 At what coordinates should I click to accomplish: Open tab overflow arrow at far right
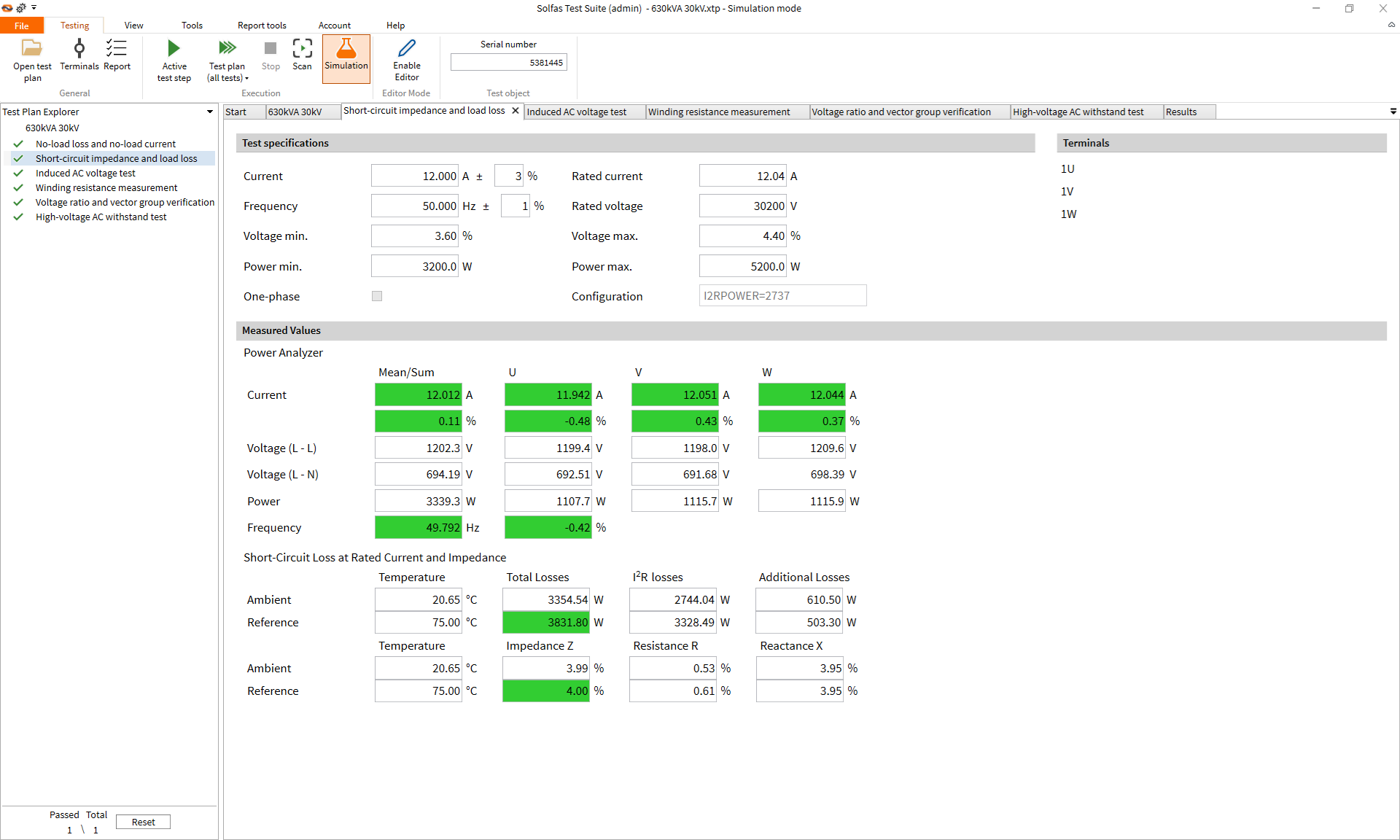click(1393, 112)
